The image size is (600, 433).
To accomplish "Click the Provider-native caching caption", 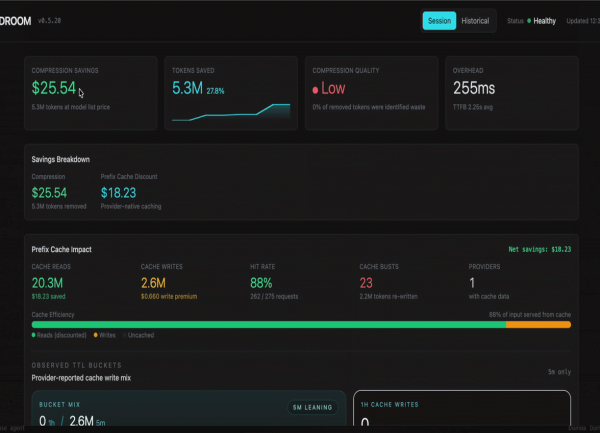I will [131, 206].
